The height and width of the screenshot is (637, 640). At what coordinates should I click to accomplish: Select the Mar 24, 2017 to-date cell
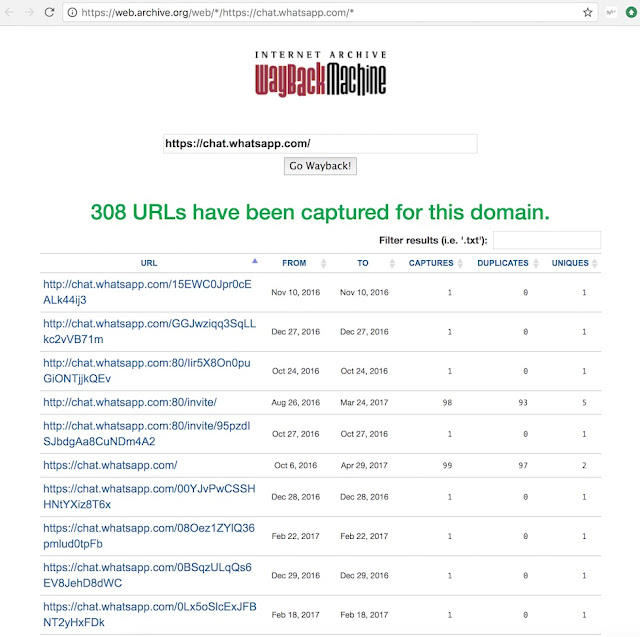pos(364,402)
